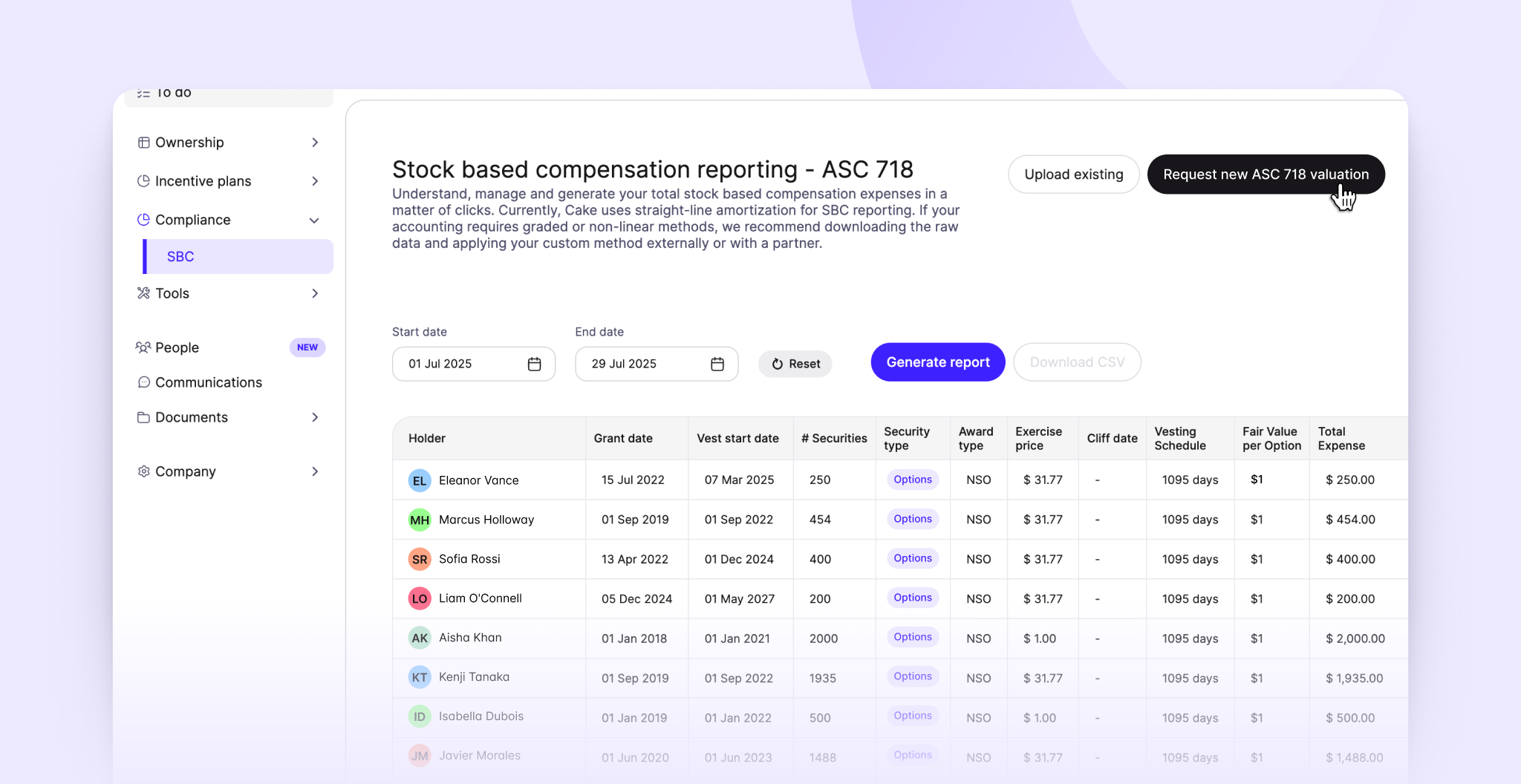
Task: Expand the Company menu chevron
Action: tap(315, 471)
